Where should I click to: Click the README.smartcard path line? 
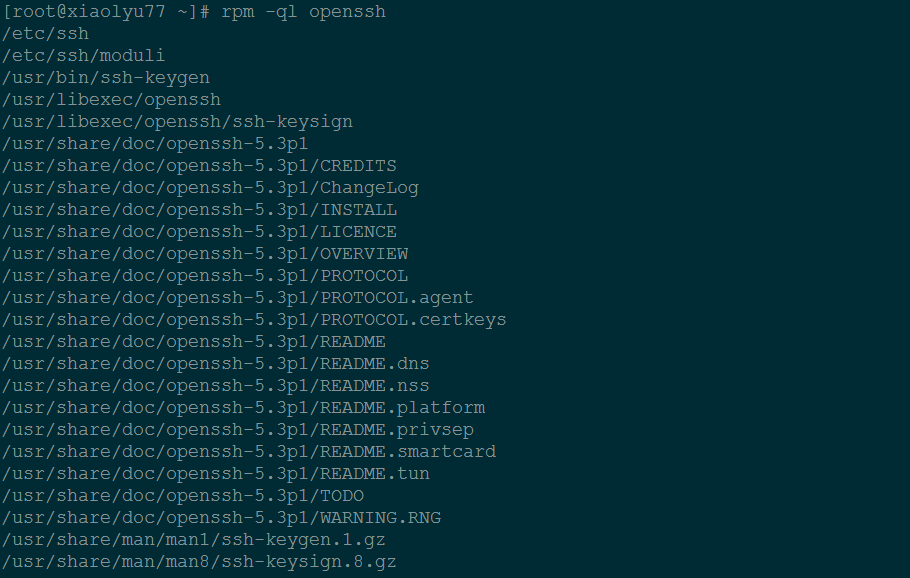pos(249,452)
